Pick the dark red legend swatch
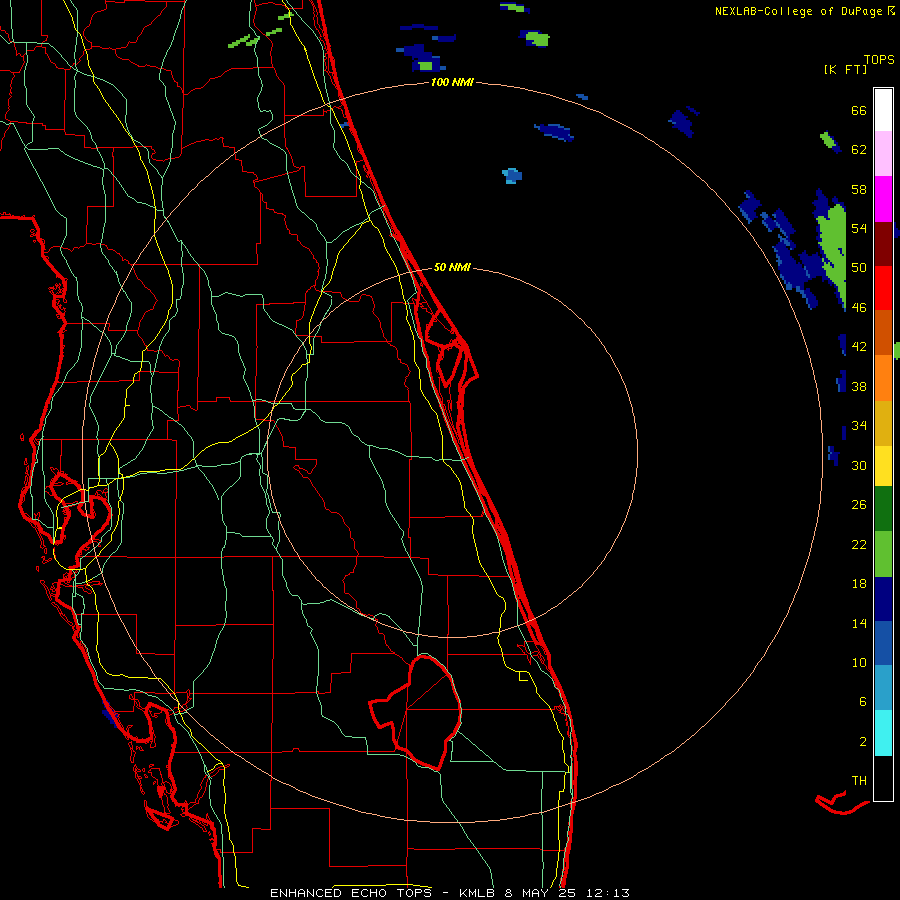This screenshot has height=900, width=900. click(883, 243)
